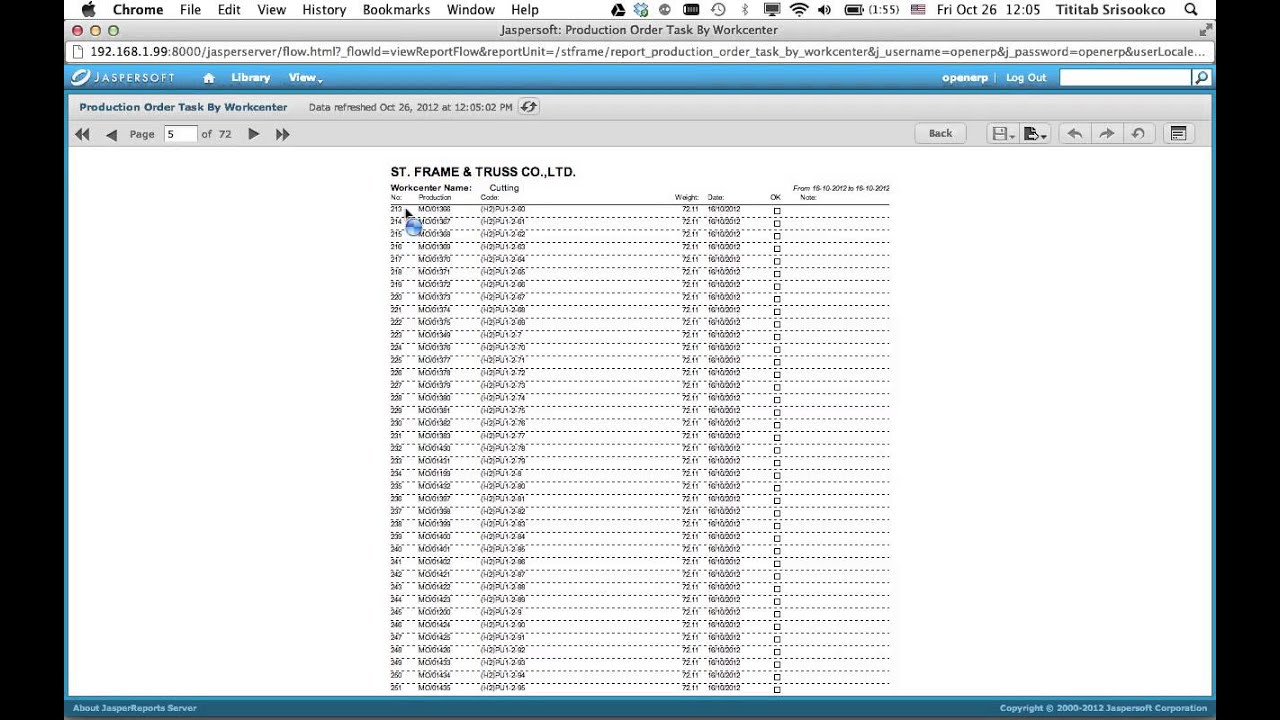Go to the next report page
The image size is (1280, 720).
tap(254, 134)
